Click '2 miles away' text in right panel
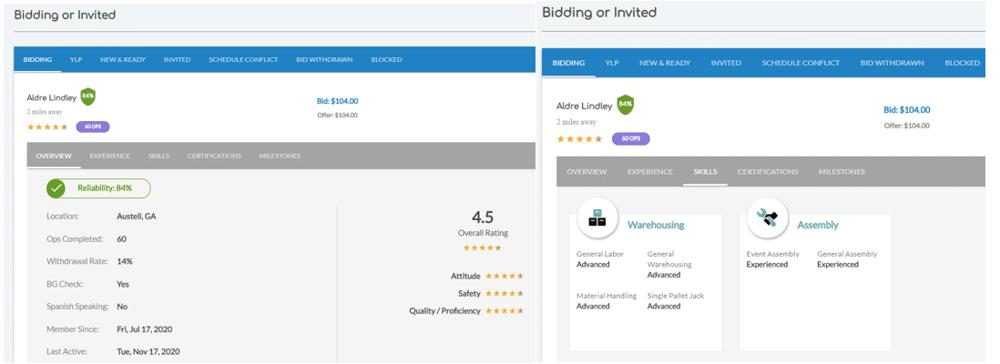This screenshot has width=1000, height=364. (x=577, y=122)
